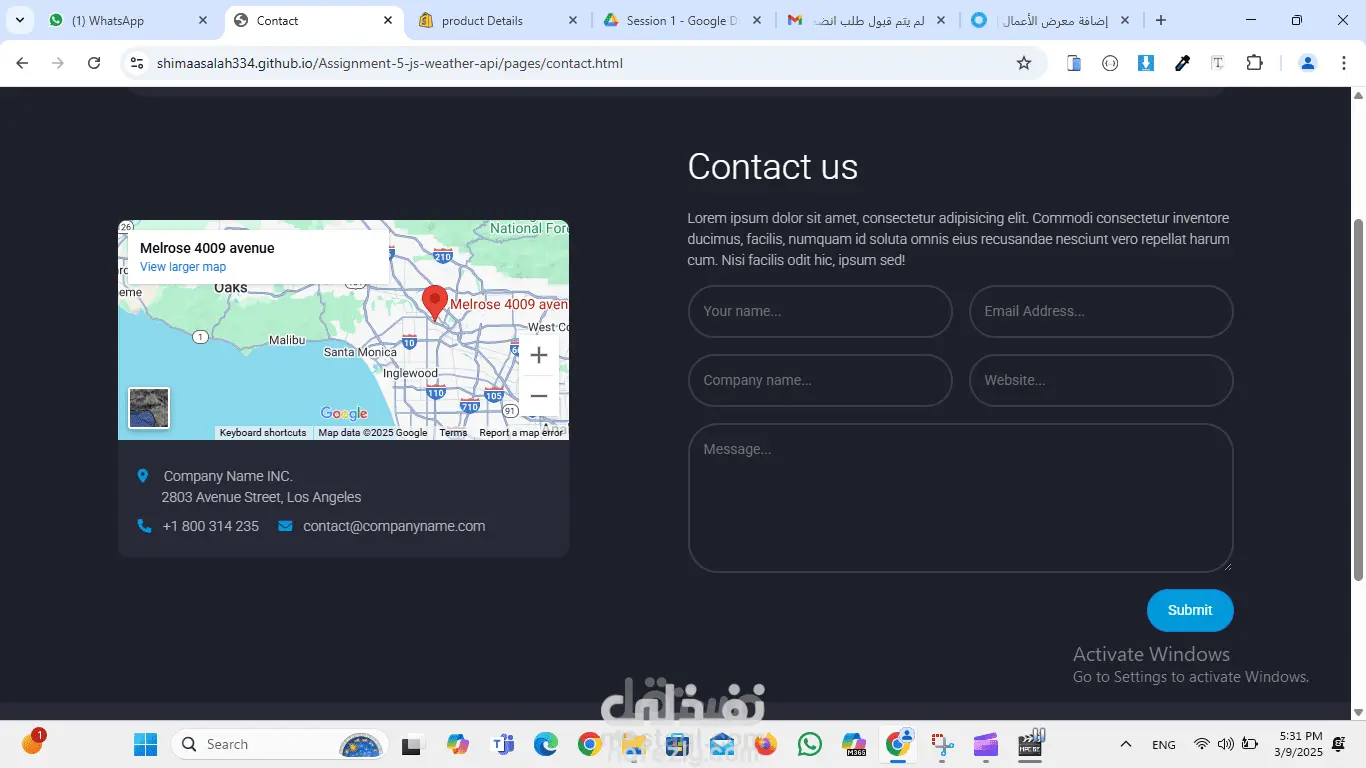Open Chrome's three-dot menu
The width and height of the screenshot is (1366, 768).
[1343, 63]
